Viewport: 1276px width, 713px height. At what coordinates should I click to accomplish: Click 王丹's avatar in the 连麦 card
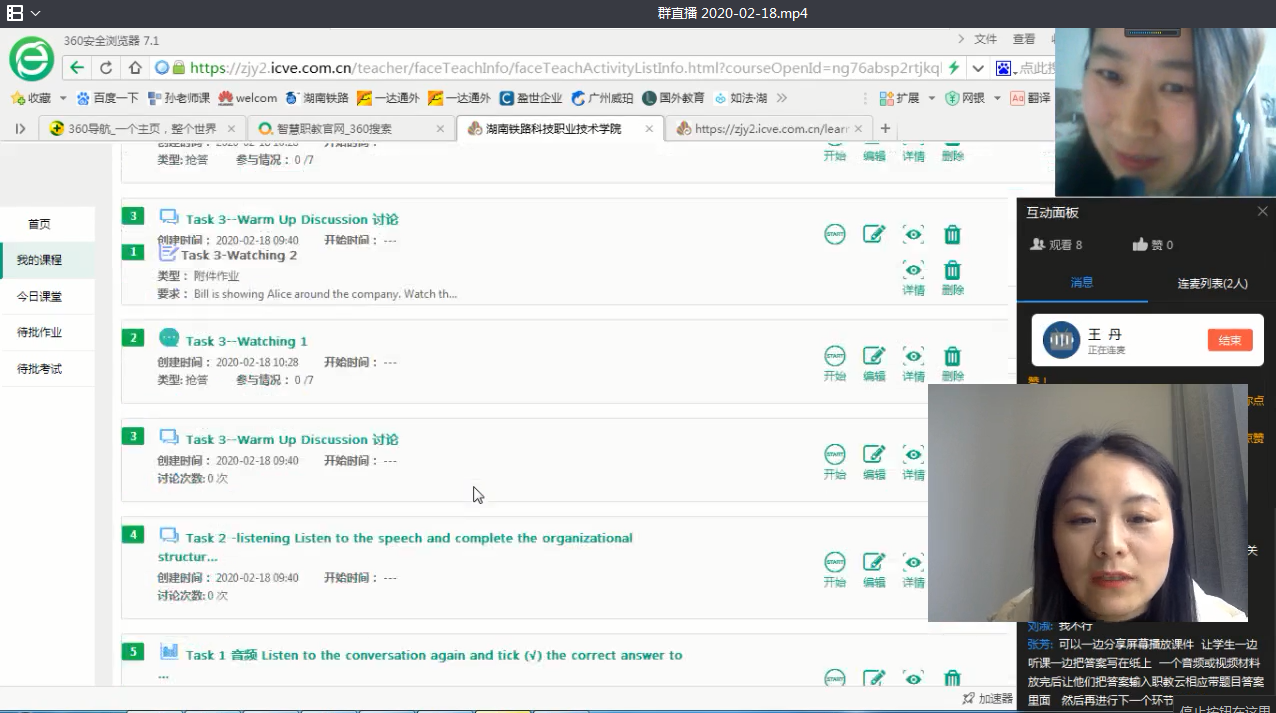(1061, 340)
